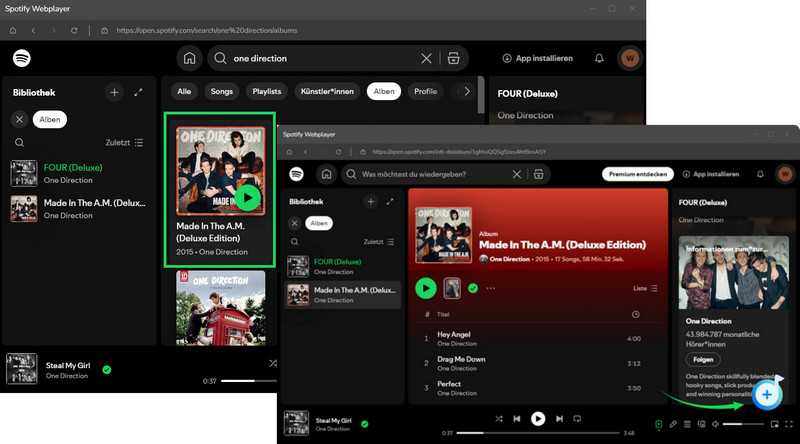Open browse icon next to front window search
The width and height of the screenshot is (800, 444).
(538, 174)
